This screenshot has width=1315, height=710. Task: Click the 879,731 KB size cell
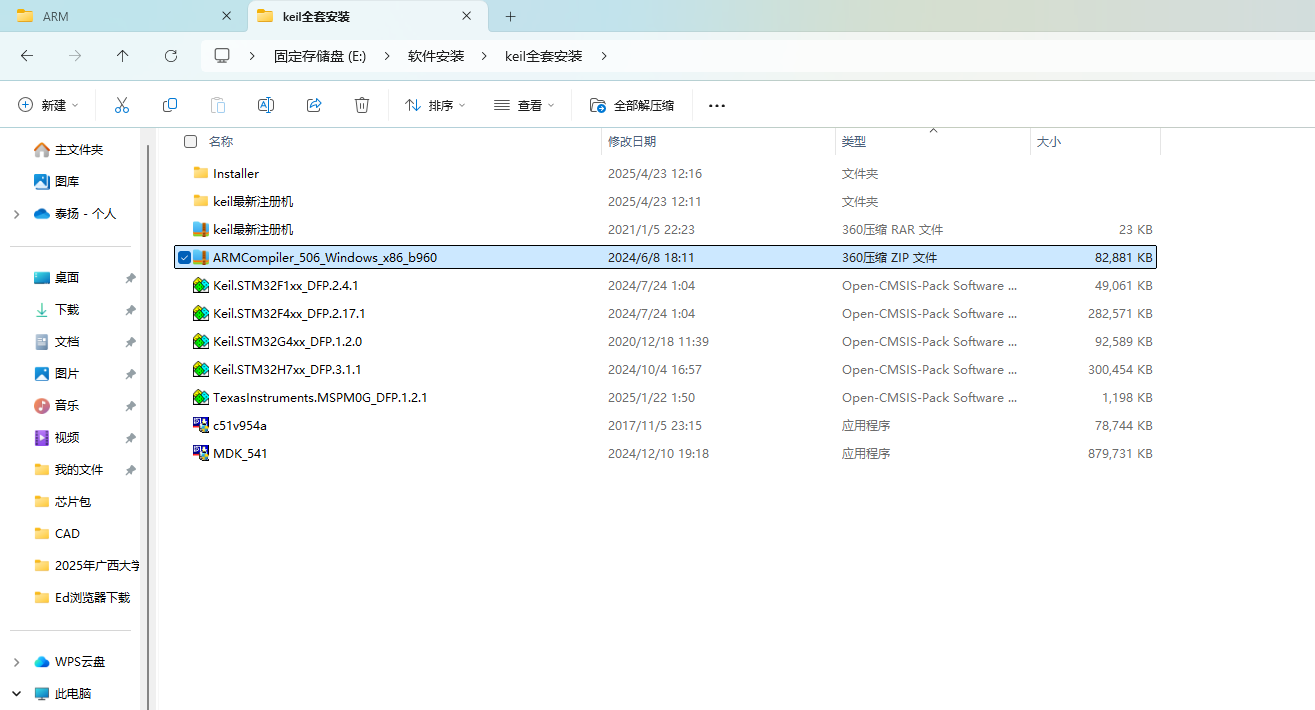click(x=1120, y=453)
